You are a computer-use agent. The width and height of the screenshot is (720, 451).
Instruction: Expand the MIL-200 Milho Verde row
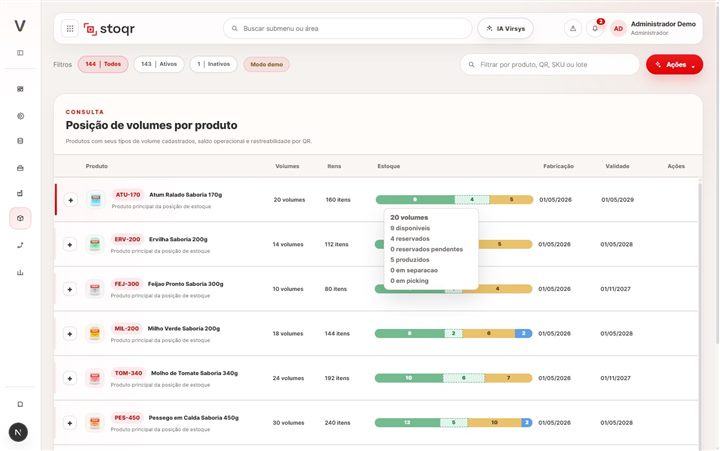point(70,334)
